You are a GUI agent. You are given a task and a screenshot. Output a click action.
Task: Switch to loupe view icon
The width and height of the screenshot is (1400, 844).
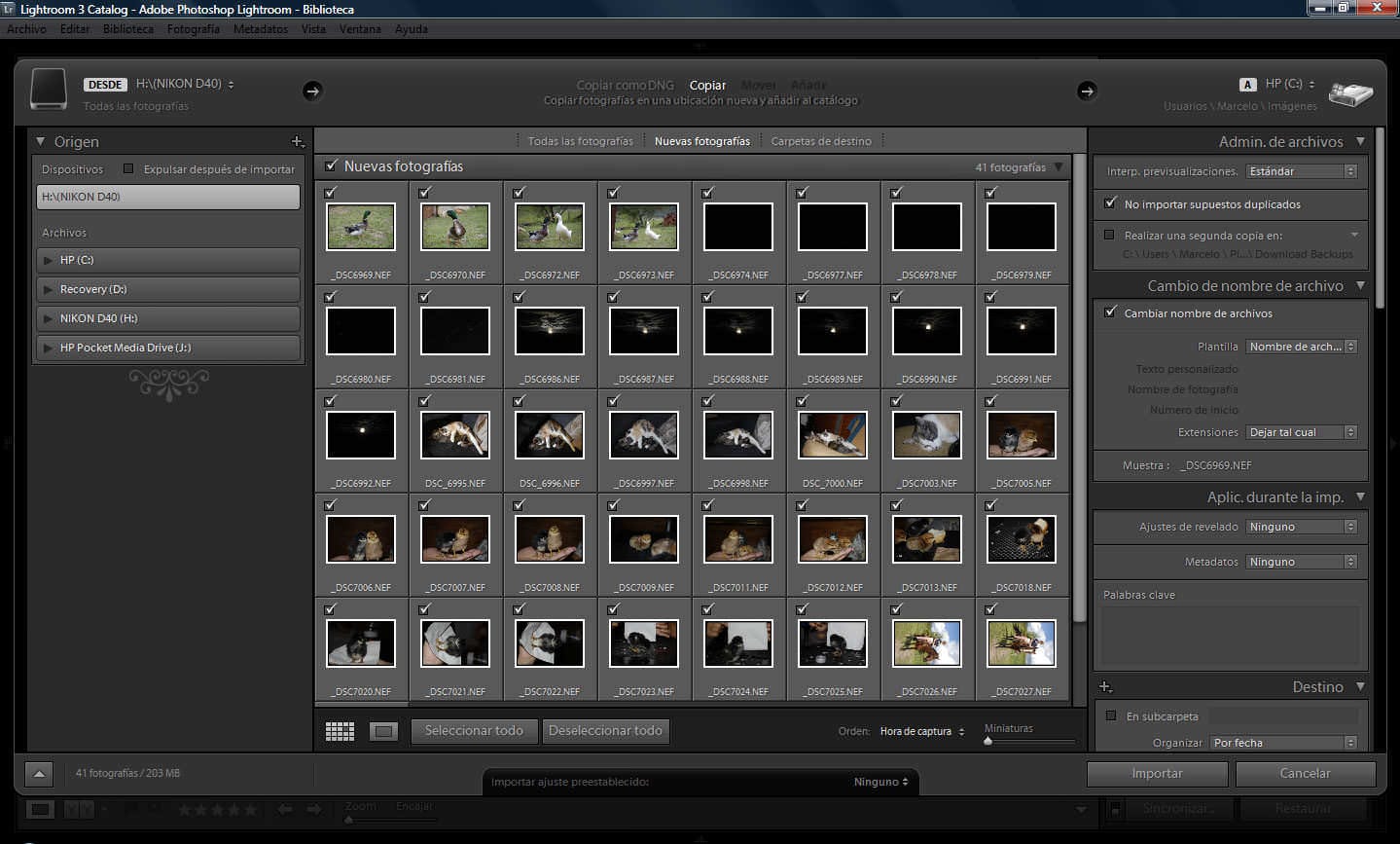click(383, 730)
